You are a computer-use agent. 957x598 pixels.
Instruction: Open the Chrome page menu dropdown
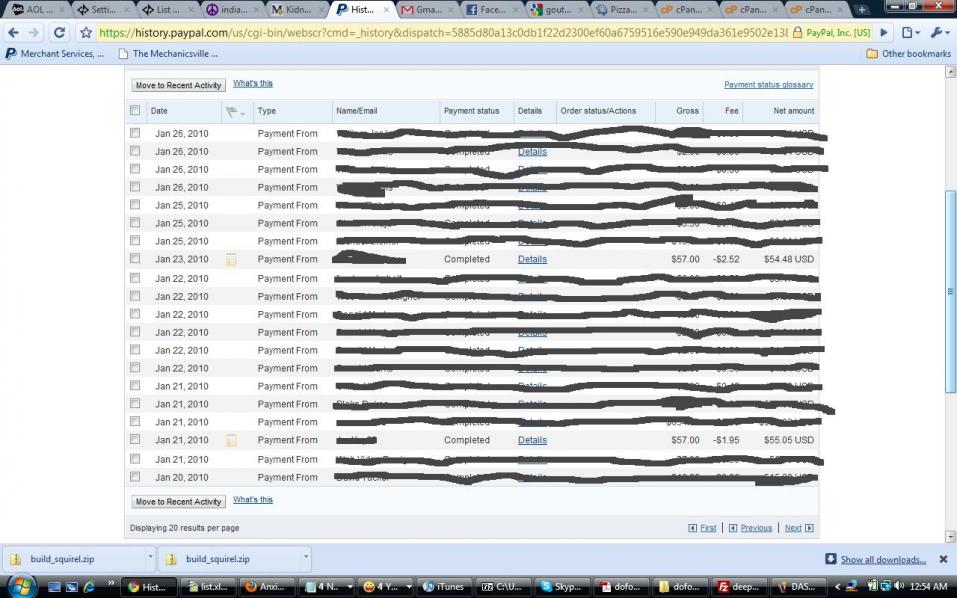tap(911, 32)
